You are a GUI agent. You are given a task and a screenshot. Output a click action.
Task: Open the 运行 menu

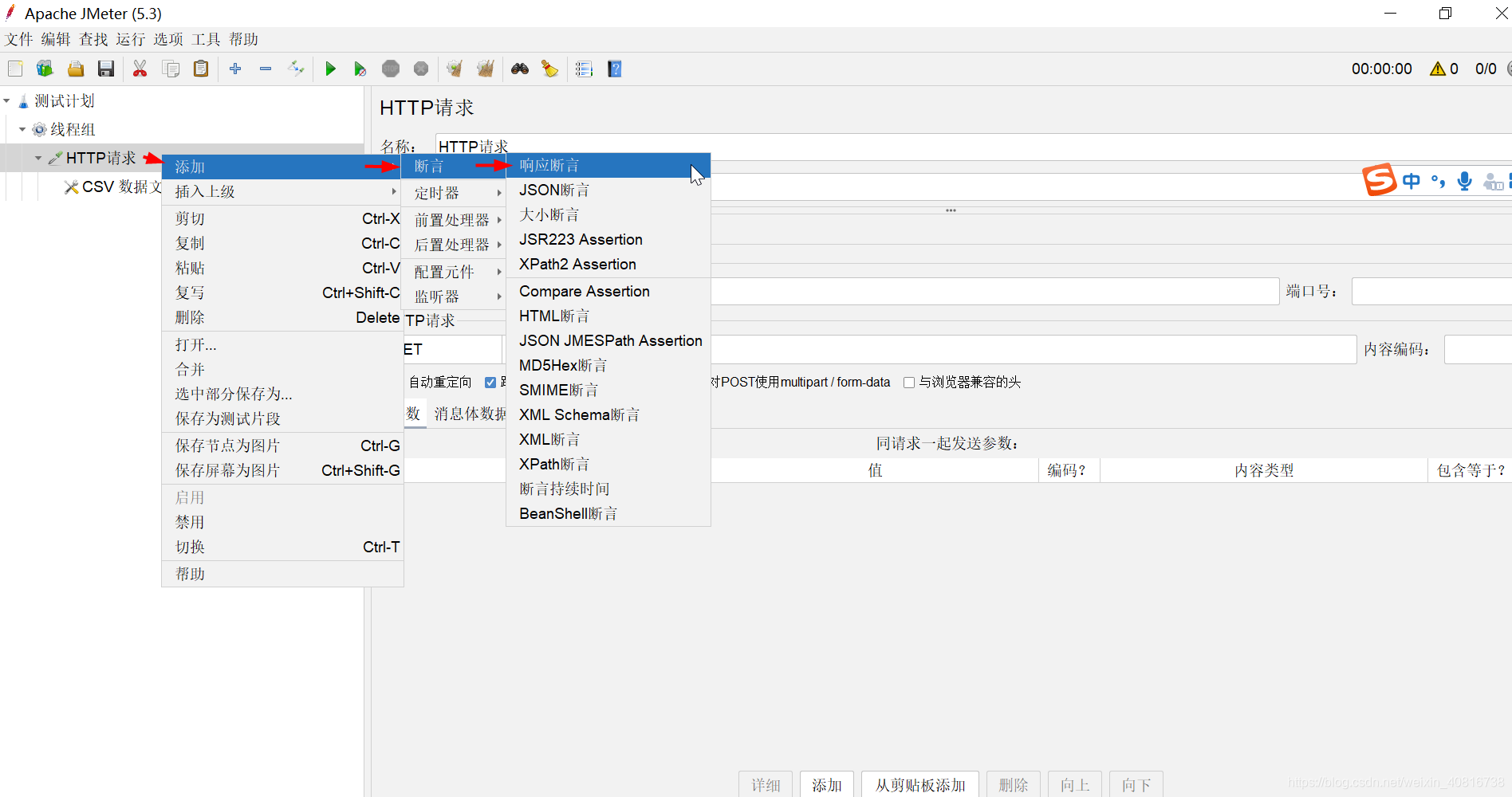(x=131, y=39)
